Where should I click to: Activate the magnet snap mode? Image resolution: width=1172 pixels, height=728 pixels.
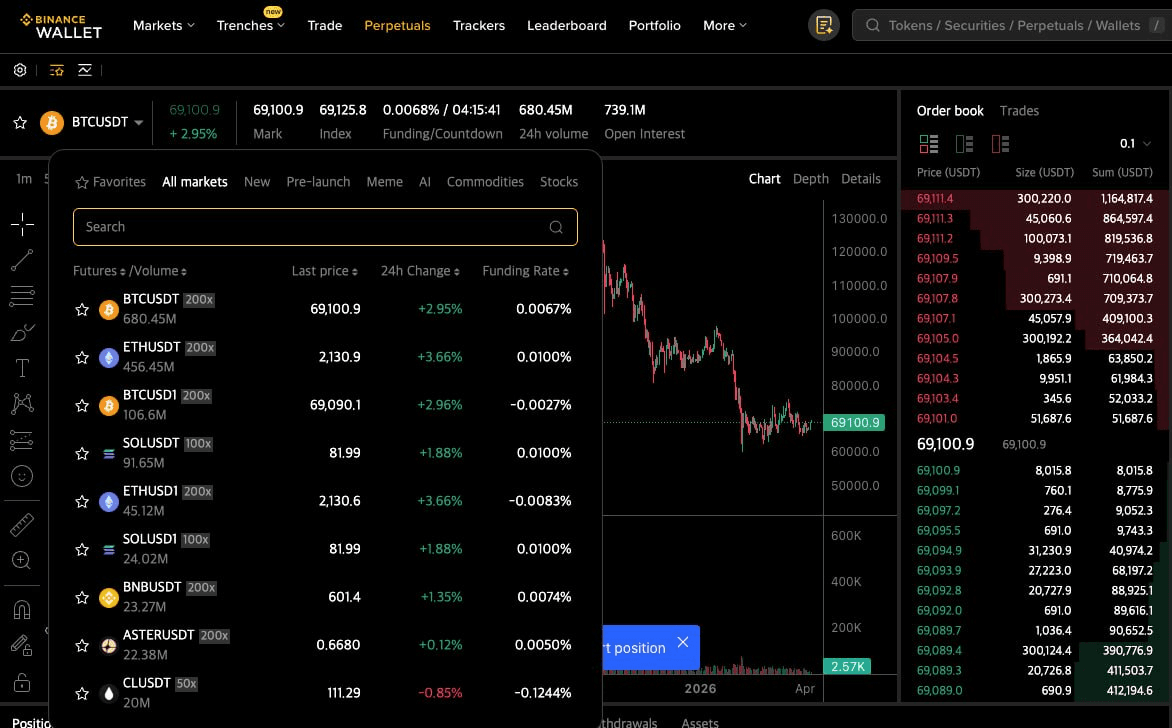click(22, 609)
